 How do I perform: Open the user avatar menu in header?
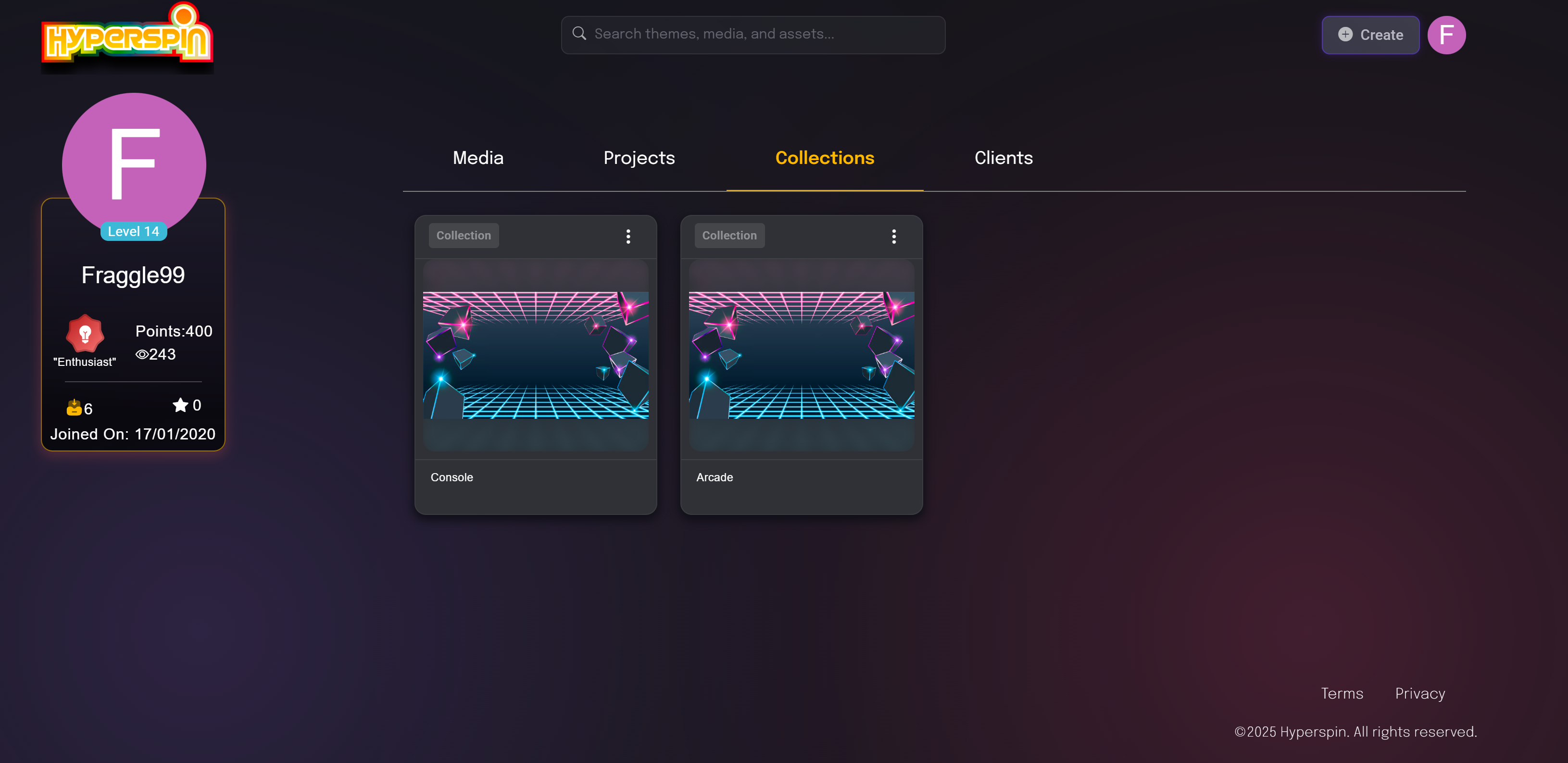tap(1446, 35)
